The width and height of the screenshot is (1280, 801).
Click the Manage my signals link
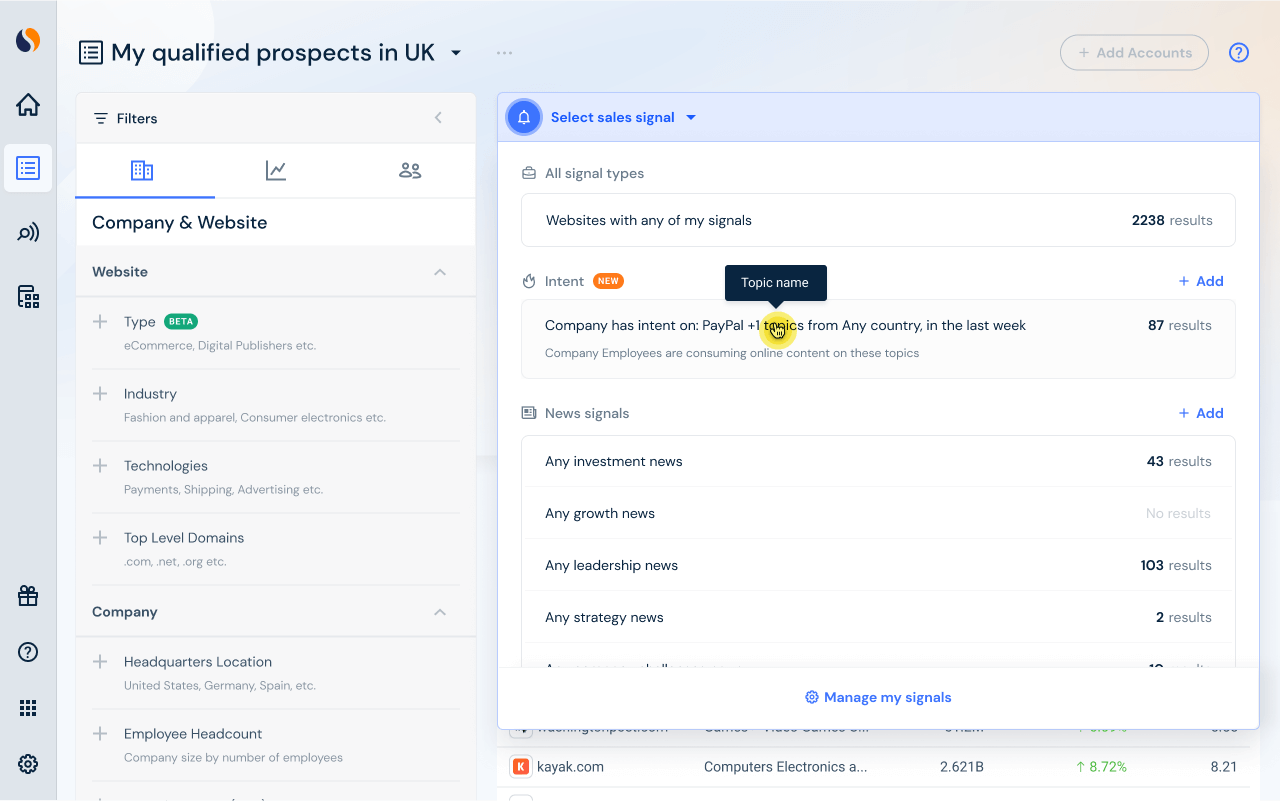tap(878, 697)
